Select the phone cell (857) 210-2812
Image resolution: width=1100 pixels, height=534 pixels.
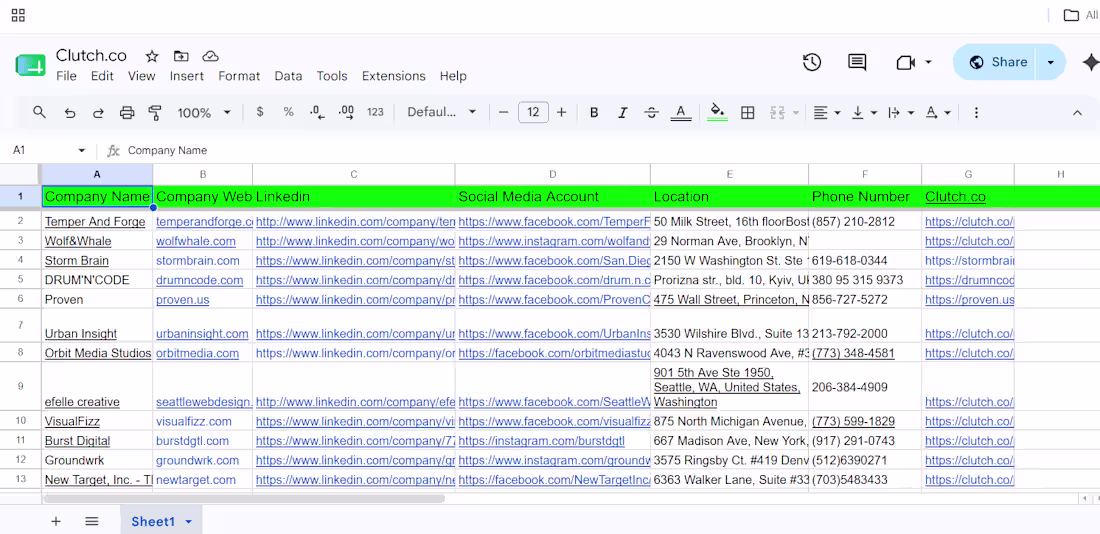coord(865,222)
